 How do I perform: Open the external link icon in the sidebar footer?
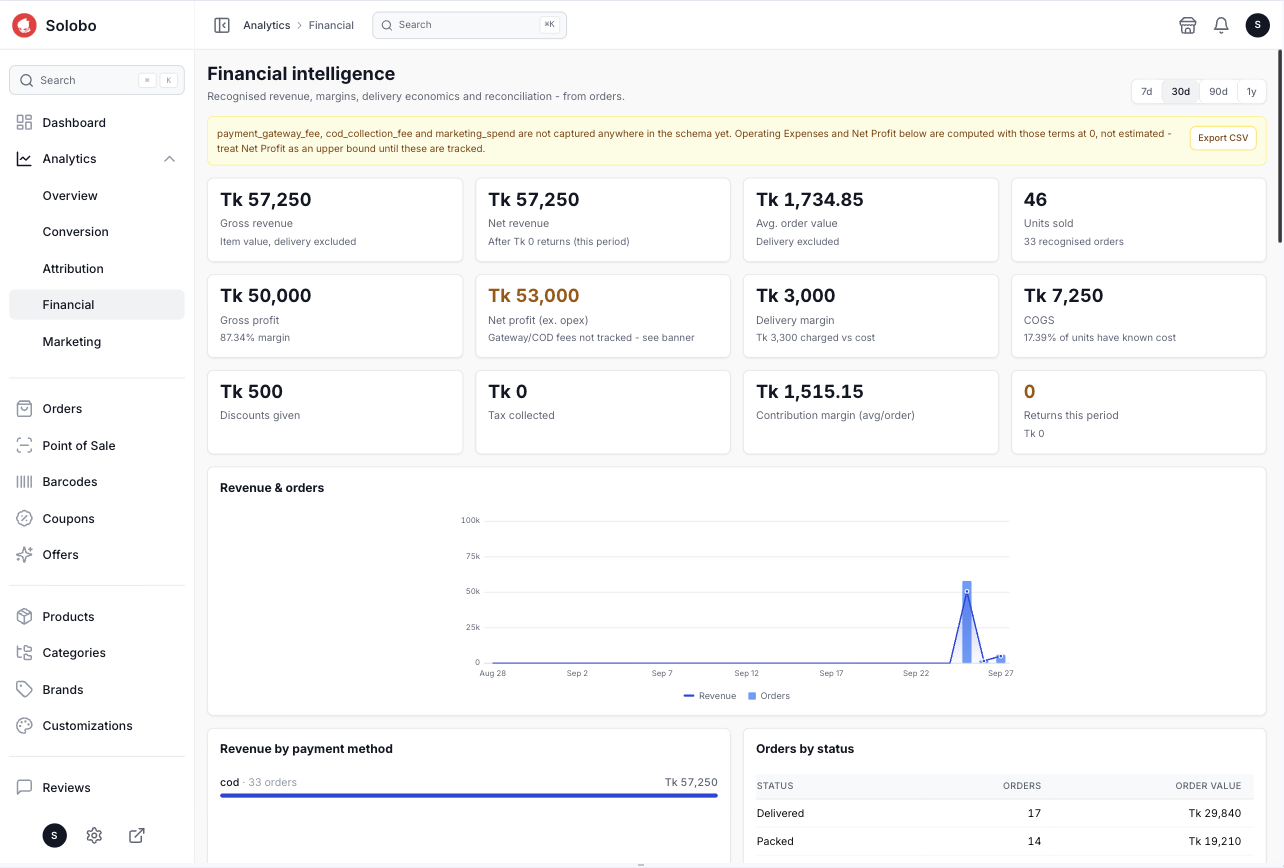[137, 835]
